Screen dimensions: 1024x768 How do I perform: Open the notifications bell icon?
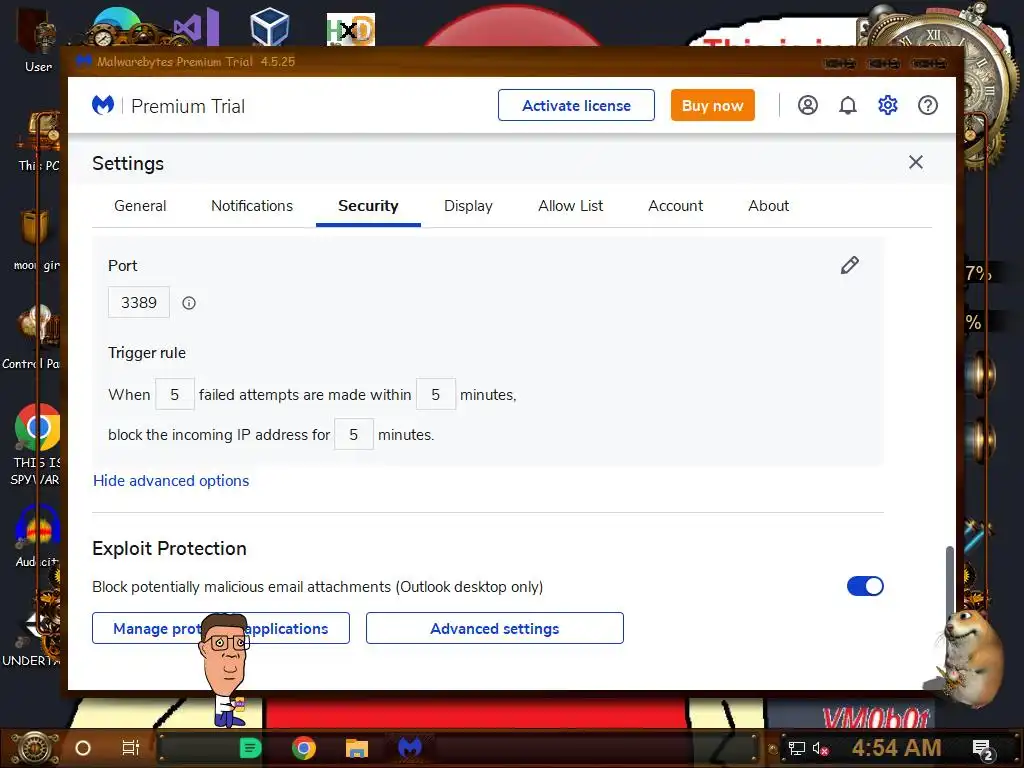click(x=848, y=105)
